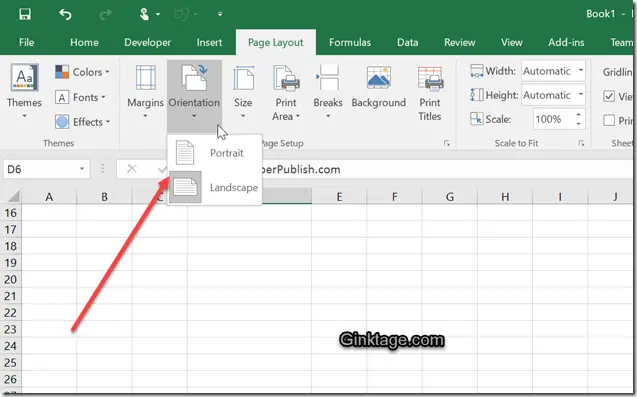The width and height of the screenshot is (637, 397).
Task: Toggle the Gridlines Print checkbox
Action: click(x=609, y=120)
